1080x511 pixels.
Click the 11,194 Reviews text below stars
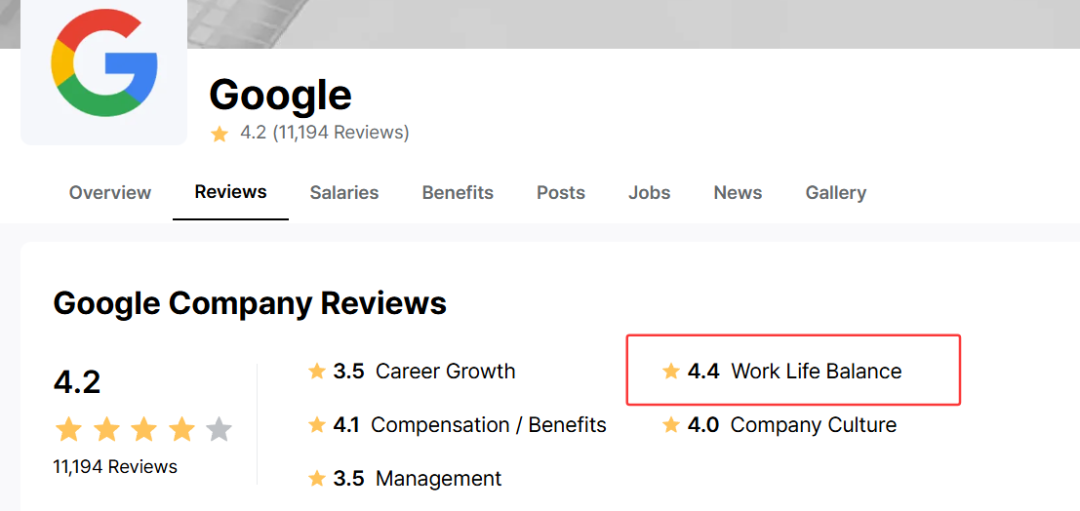coord(115,467)
